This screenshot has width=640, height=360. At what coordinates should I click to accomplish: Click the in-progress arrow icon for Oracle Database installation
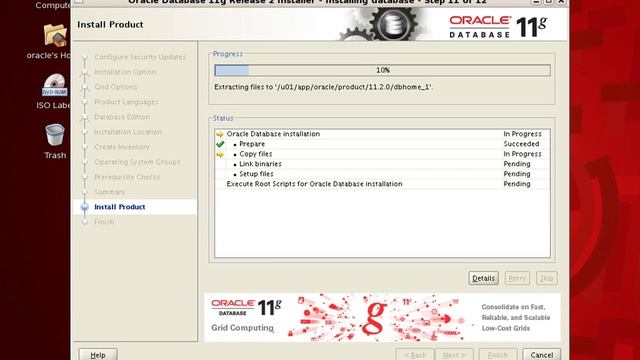point(220,134)
